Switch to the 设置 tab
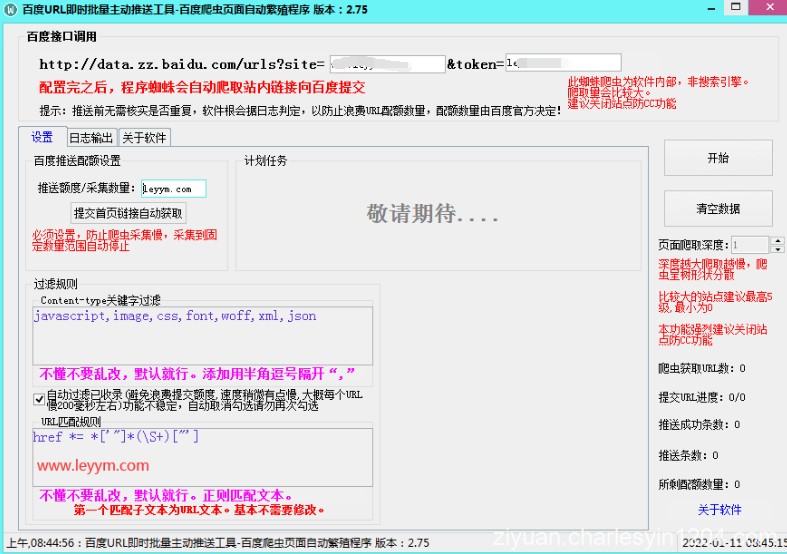Viewport: 787px width, 554px height. pyautogui.click(x=42, y=138)
